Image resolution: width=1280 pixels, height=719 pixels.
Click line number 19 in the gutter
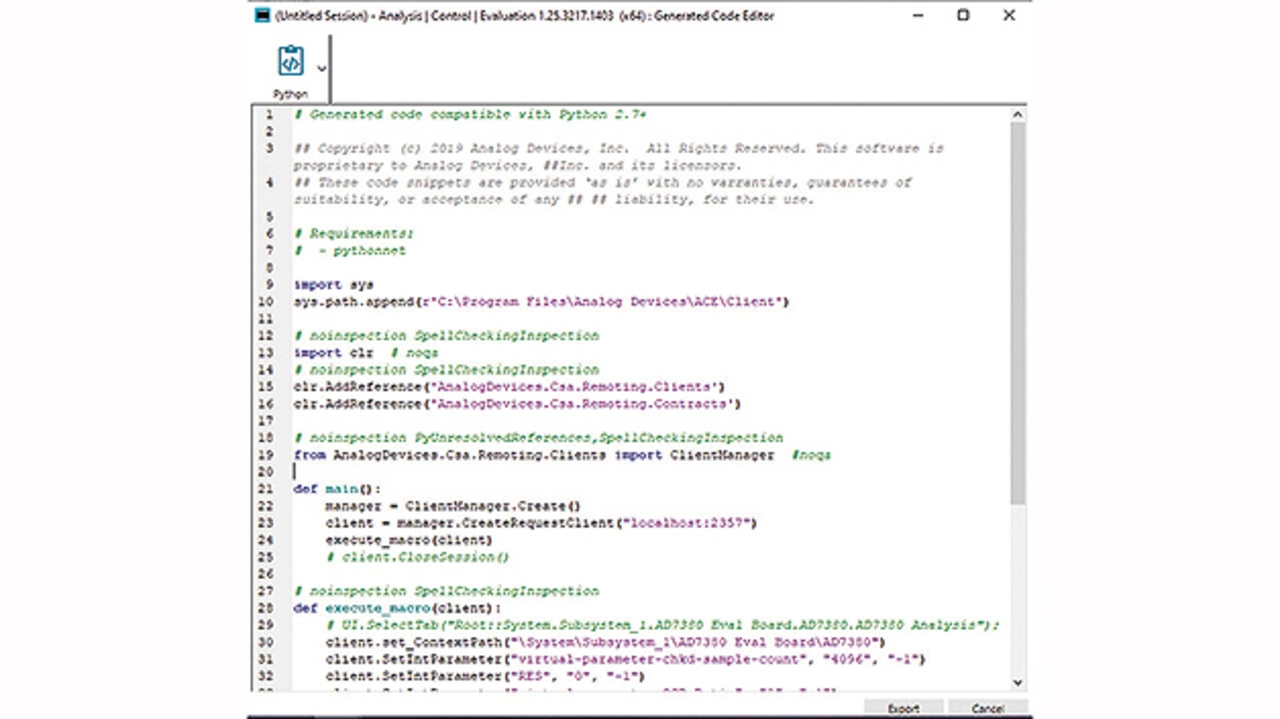266,454
